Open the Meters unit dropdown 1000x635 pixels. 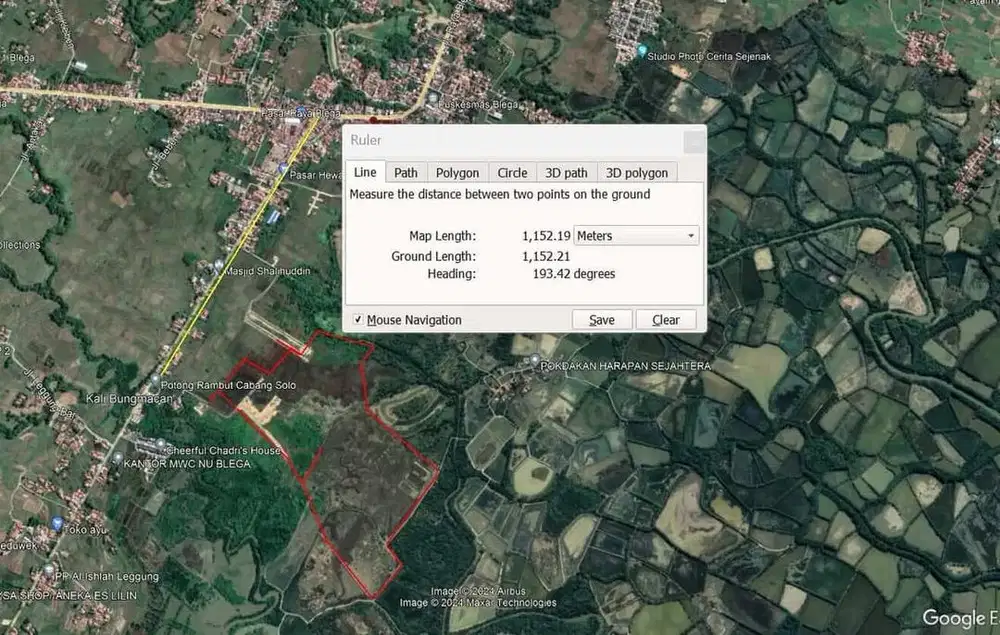[636, 236]
